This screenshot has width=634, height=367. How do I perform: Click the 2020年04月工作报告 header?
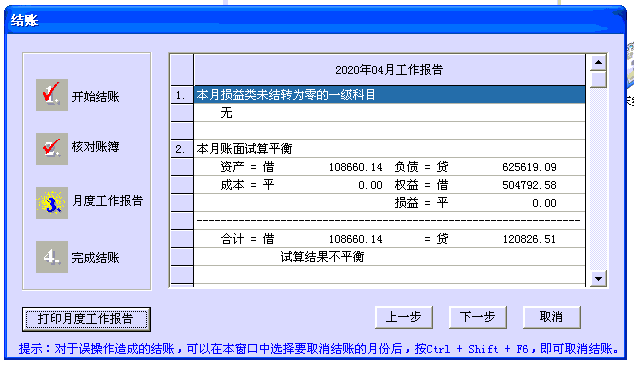(389, 70)
